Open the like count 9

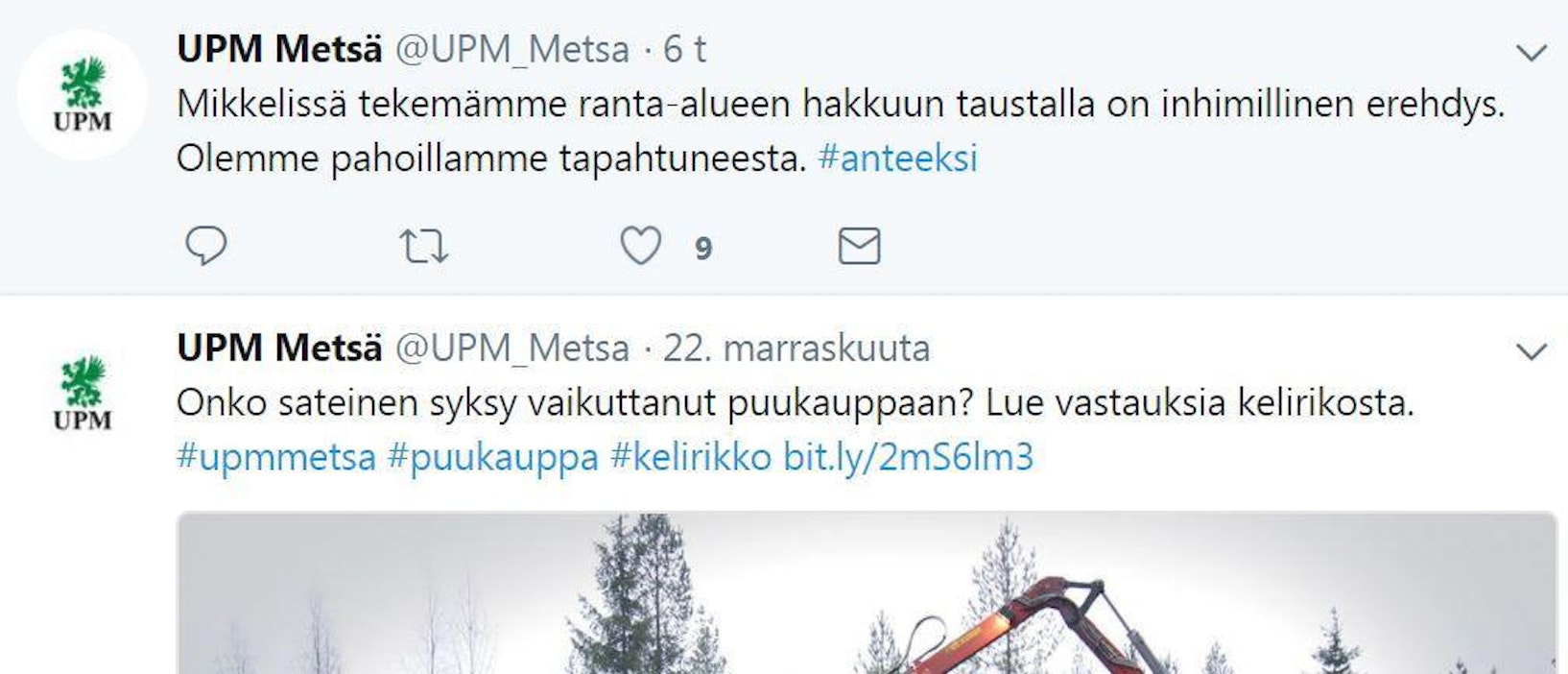tap(703, 250)
